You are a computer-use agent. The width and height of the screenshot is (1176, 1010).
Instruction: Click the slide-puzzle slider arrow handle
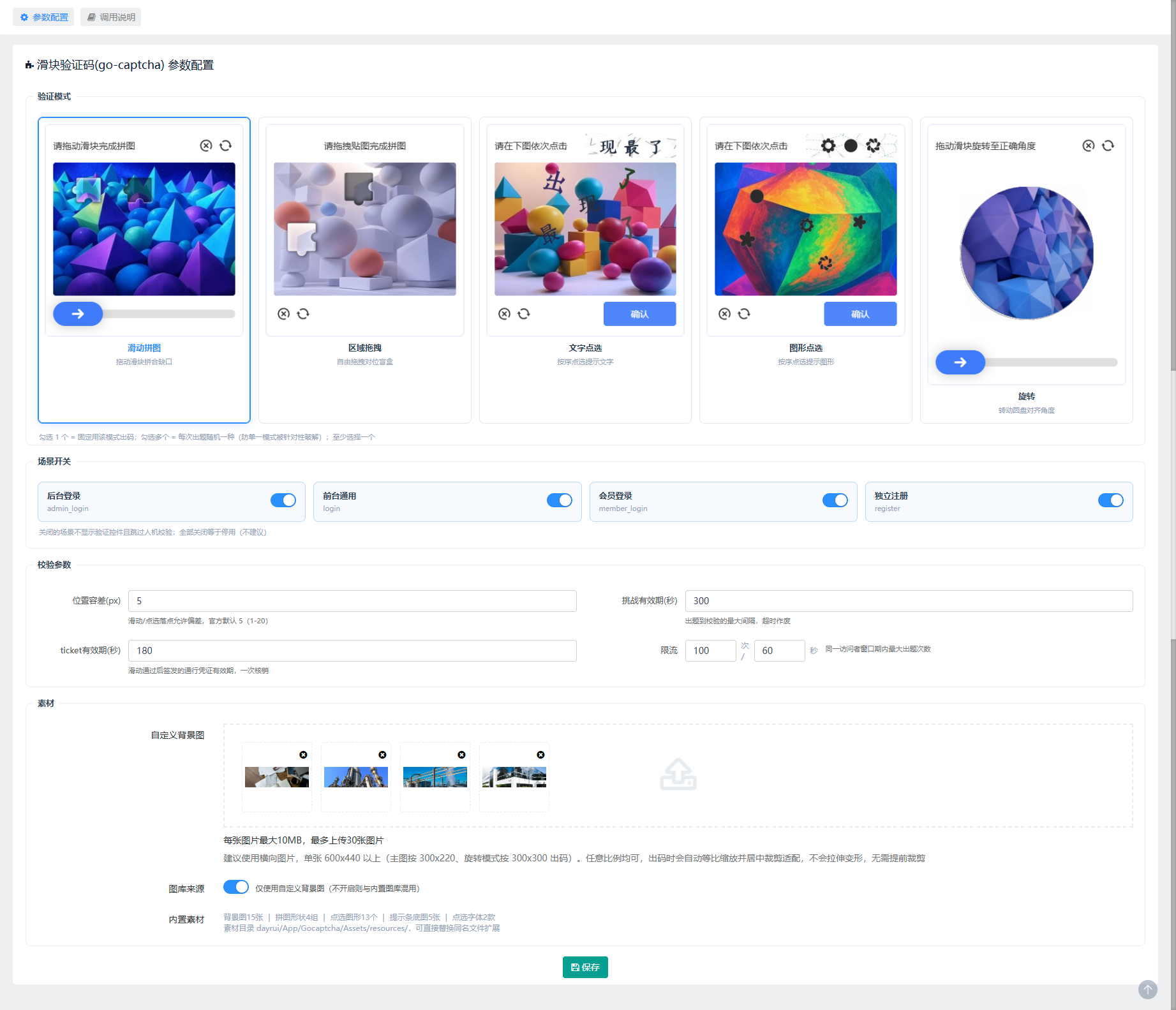(x=78, y=314)
